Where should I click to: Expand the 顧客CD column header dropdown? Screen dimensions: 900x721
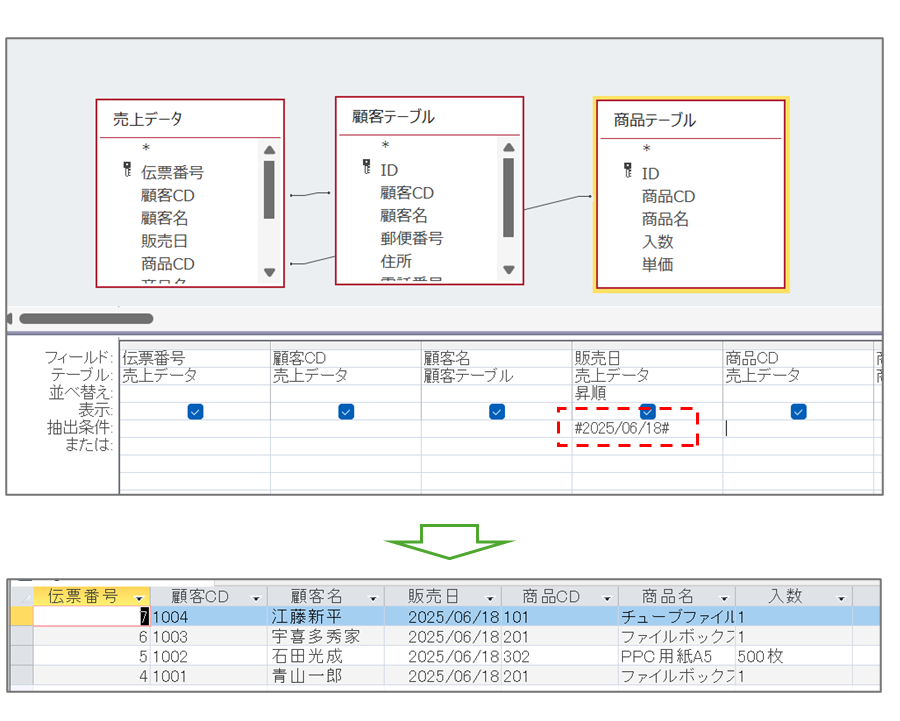[x=258, y=597]
